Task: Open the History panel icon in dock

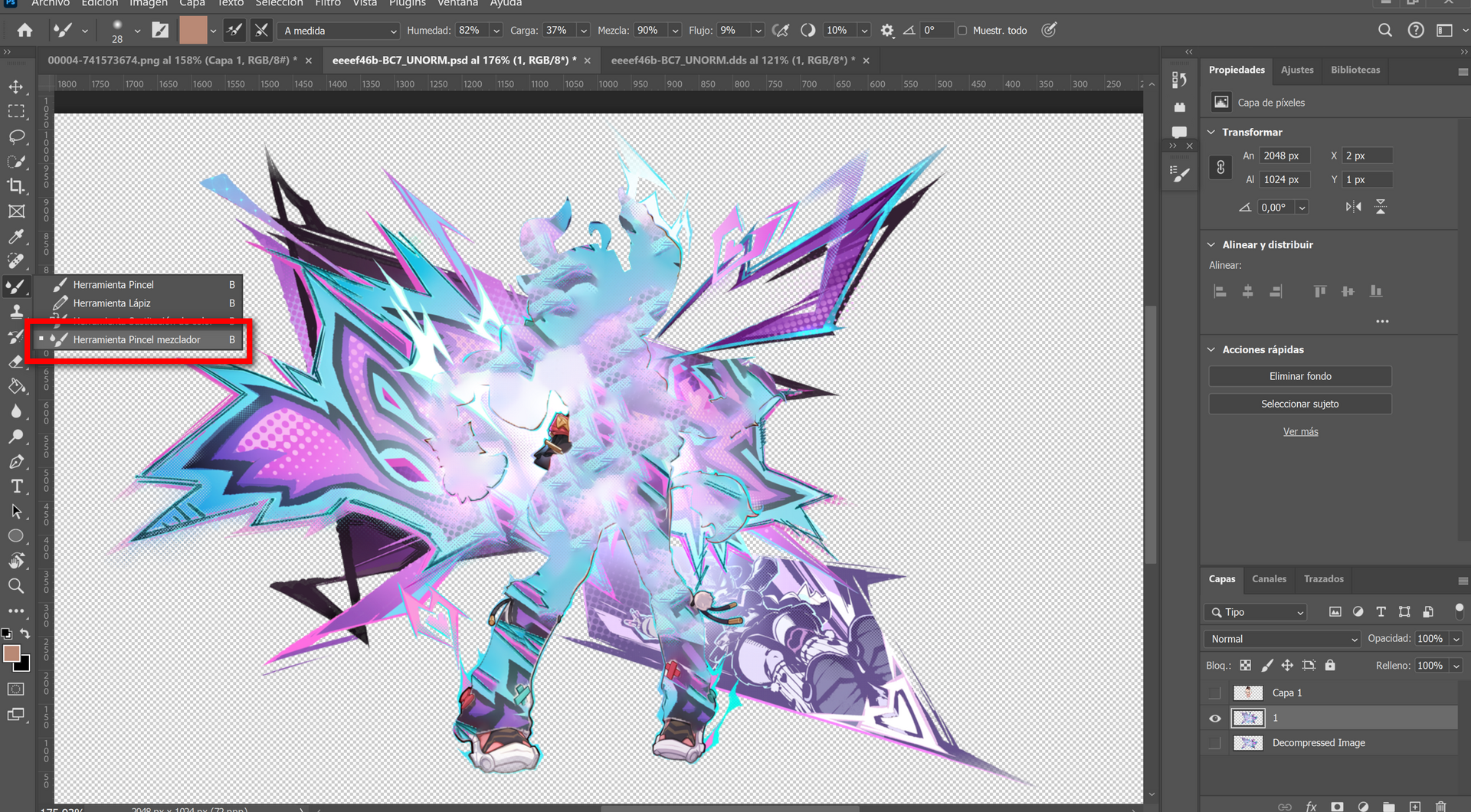Action: (1180, 80)
